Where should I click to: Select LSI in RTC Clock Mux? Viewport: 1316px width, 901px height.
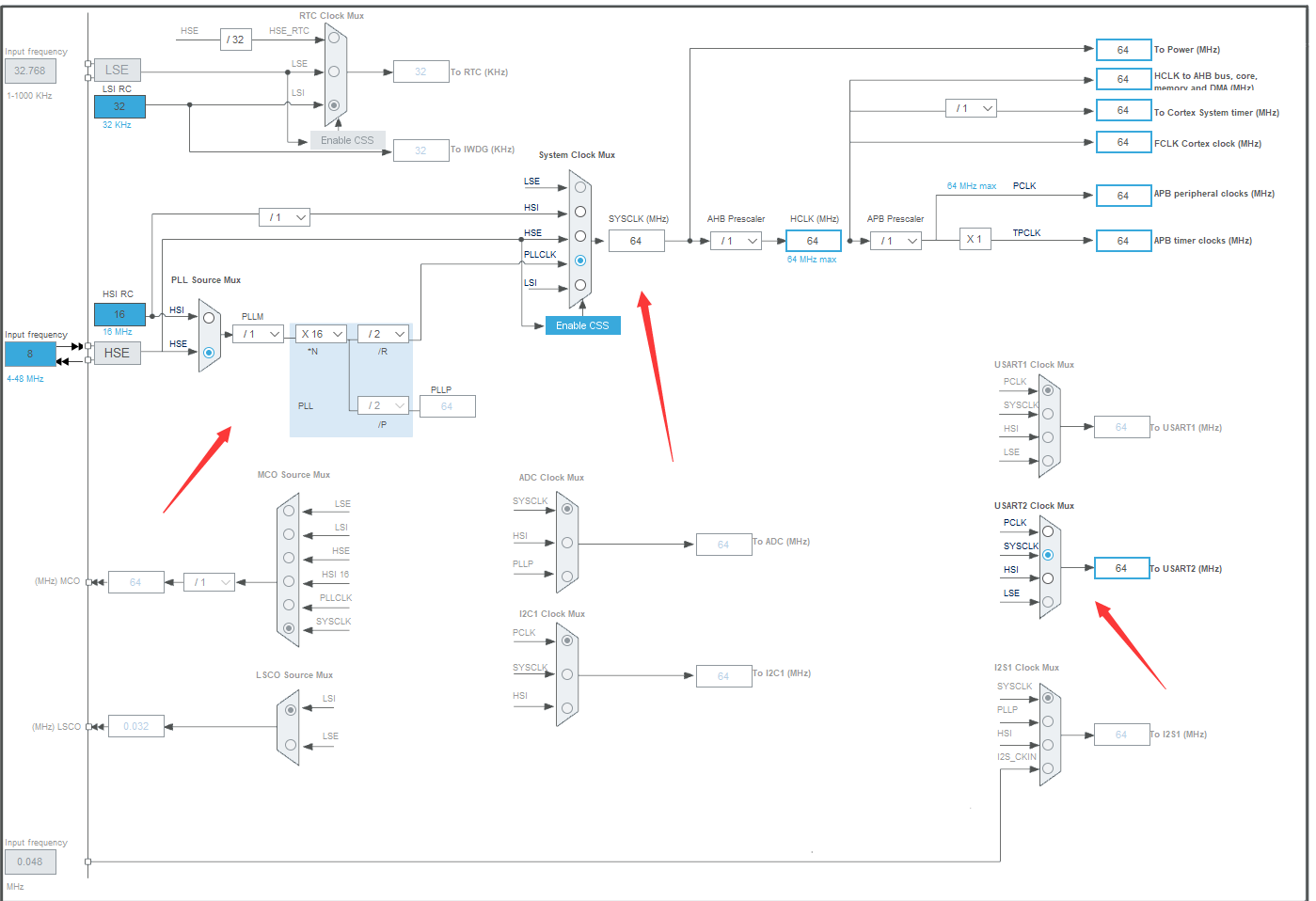coord(334,105)
